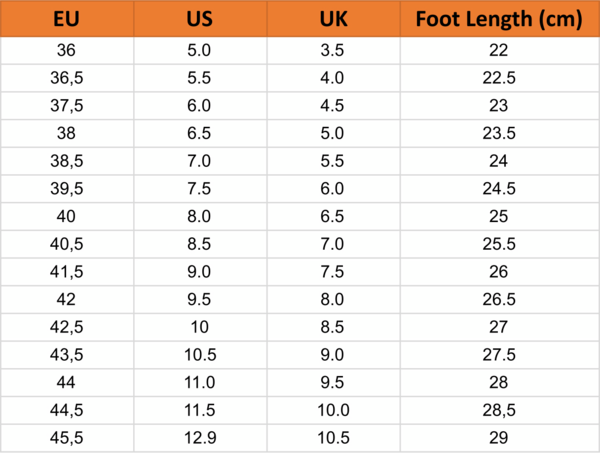The width and height of the screenshot is (600, 453).
Task: Select UK size 3.5 cell
Action: point(333,51)
